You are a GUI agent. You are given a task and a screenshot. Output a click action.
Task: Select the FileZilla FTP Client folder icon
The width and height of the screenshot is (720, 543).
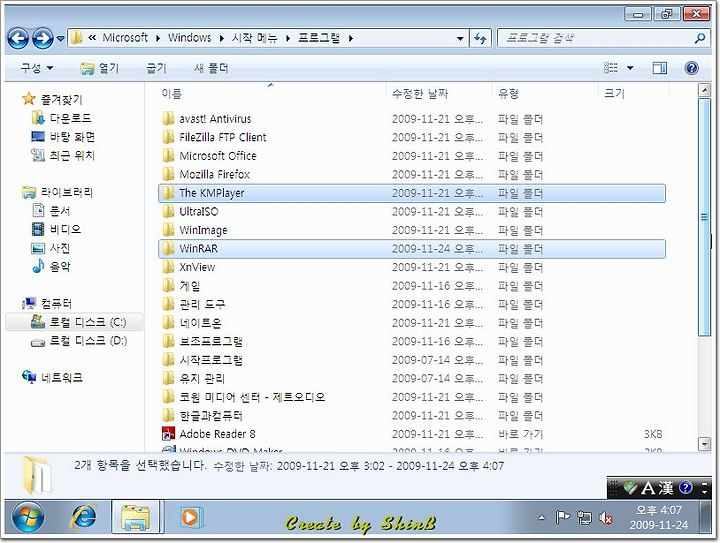click(168, 137)
